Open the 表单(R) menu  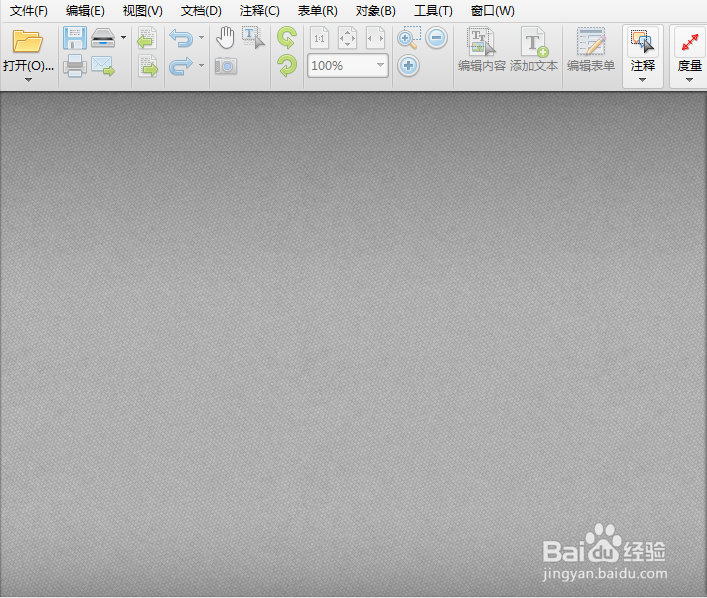pyautogui.click(x=318, y=11)
